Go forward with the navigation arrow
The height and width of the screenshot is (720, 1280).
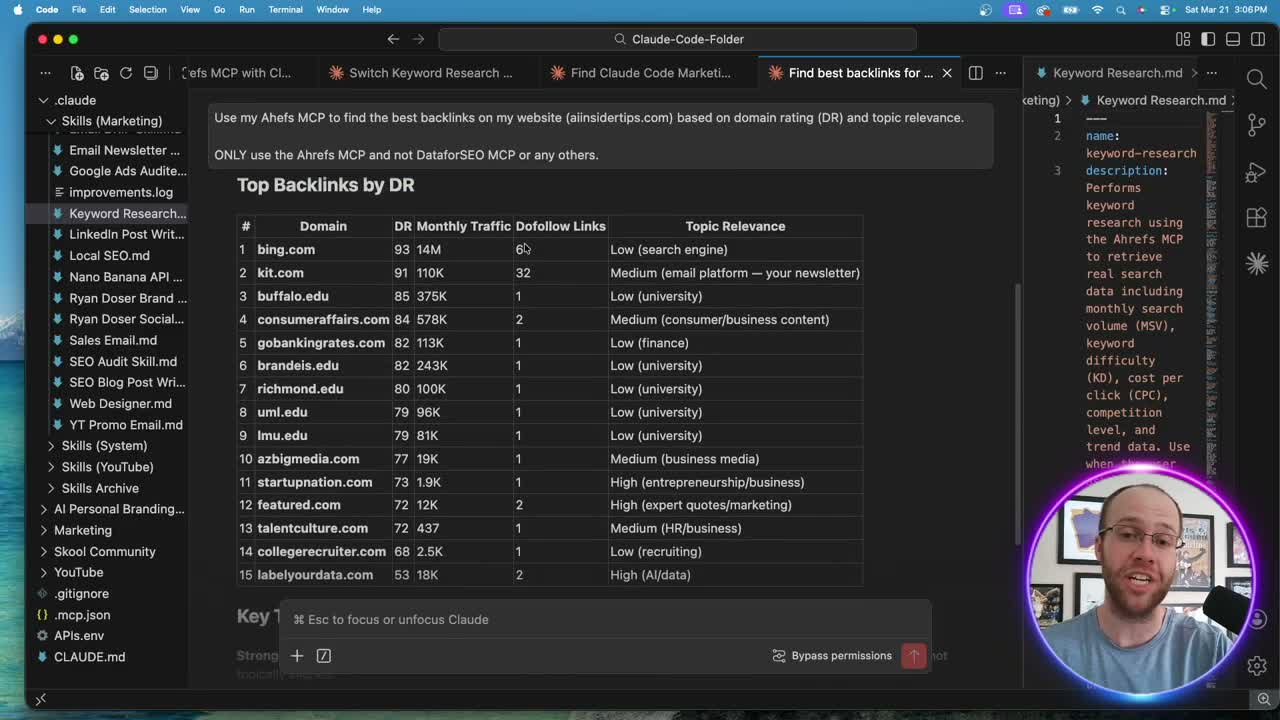click(x=419, y=39)
